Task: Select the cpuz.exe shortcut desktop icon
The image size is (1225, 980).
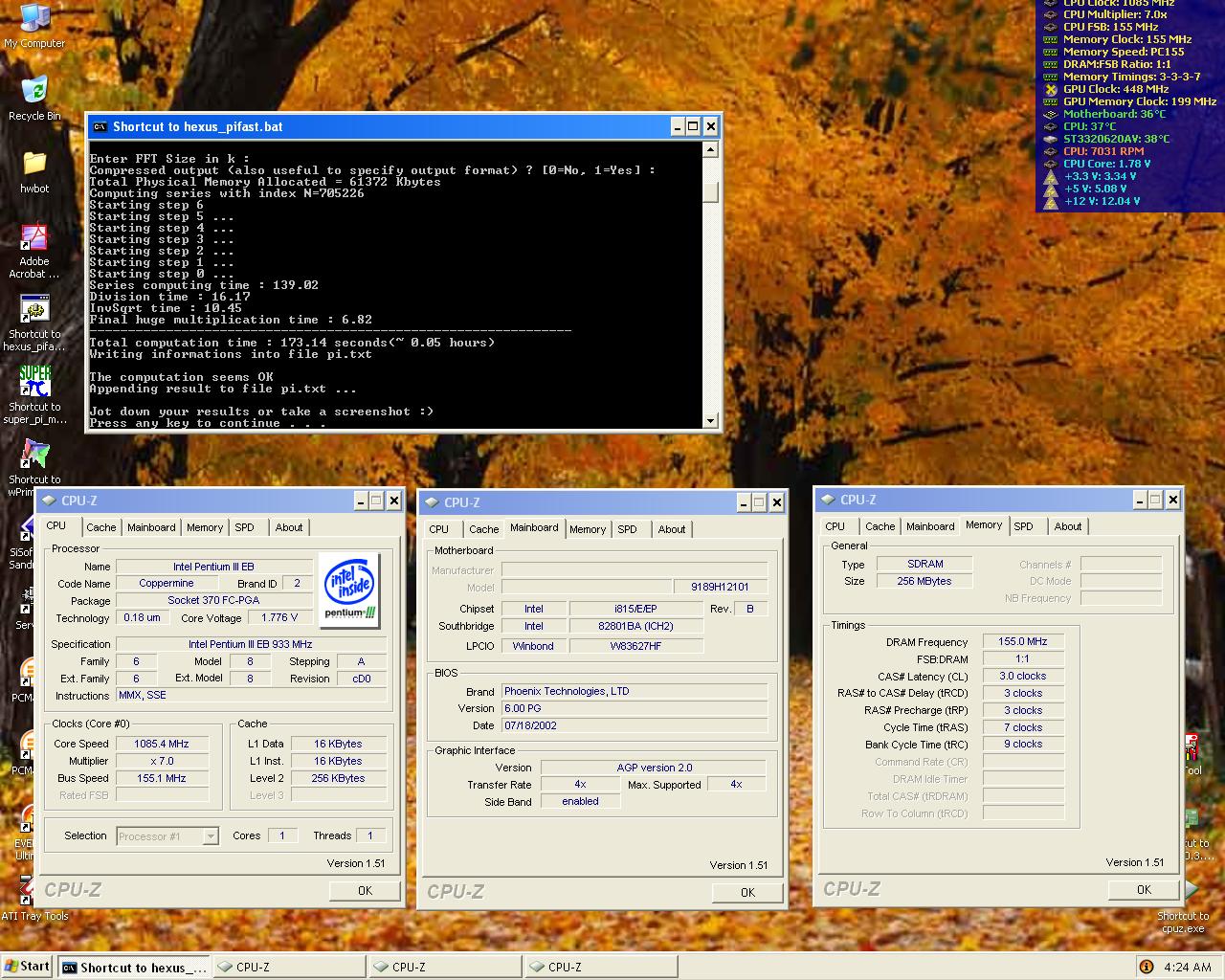Action: click(1184, 904)
